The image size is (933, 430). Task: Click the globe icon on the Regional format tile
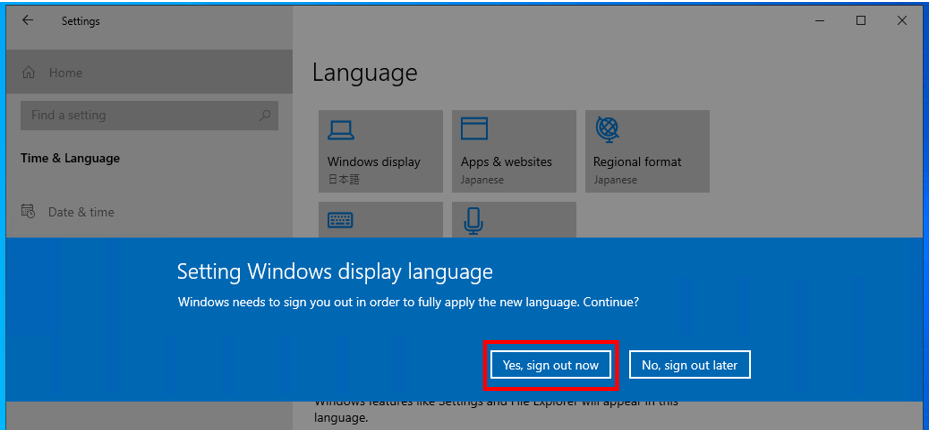click(x=607, y=129)
